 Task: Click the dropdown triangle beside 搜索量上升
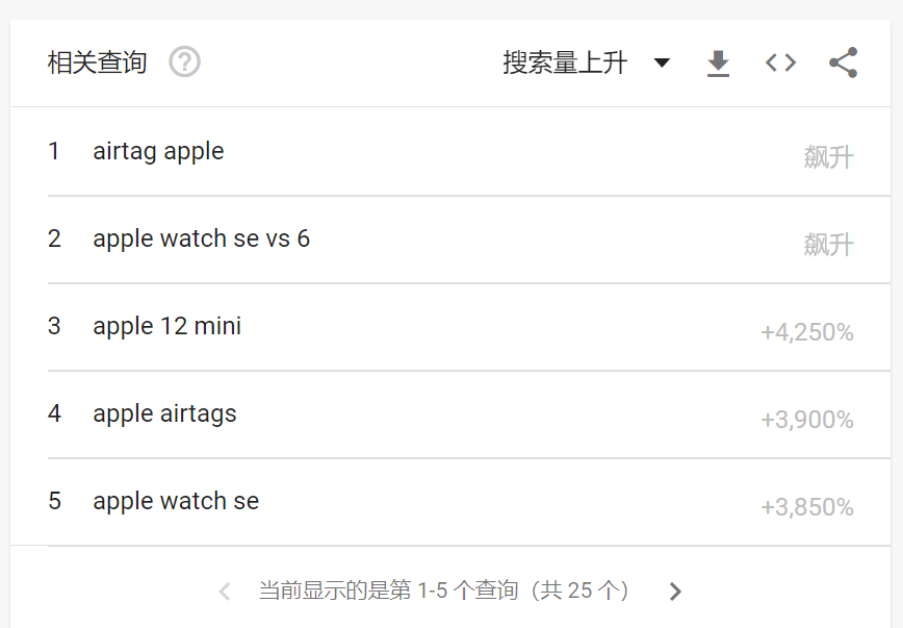[661, 63]
